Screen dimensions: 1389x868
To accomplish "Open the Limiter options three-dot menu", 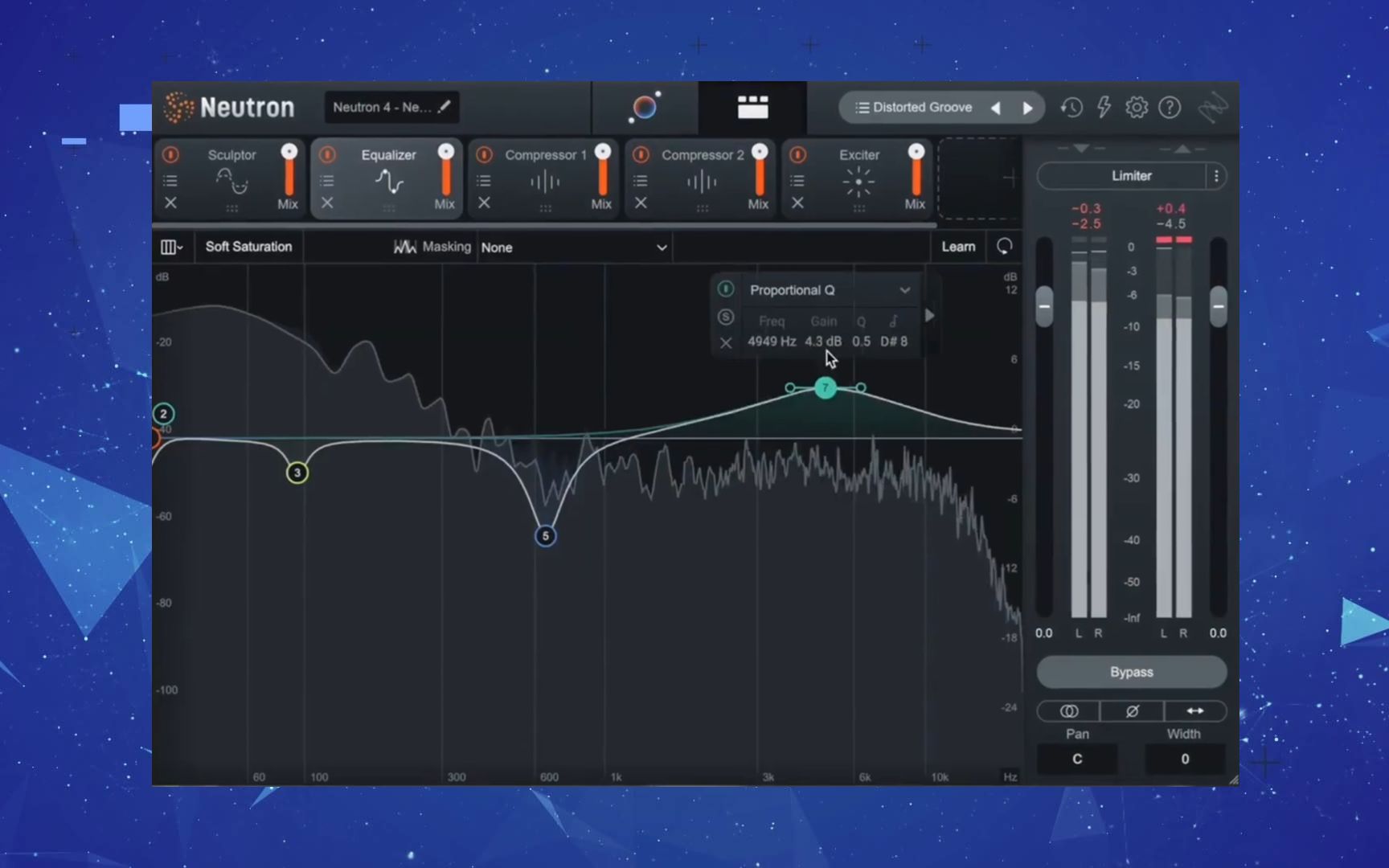I will [x=1216, y=175].
